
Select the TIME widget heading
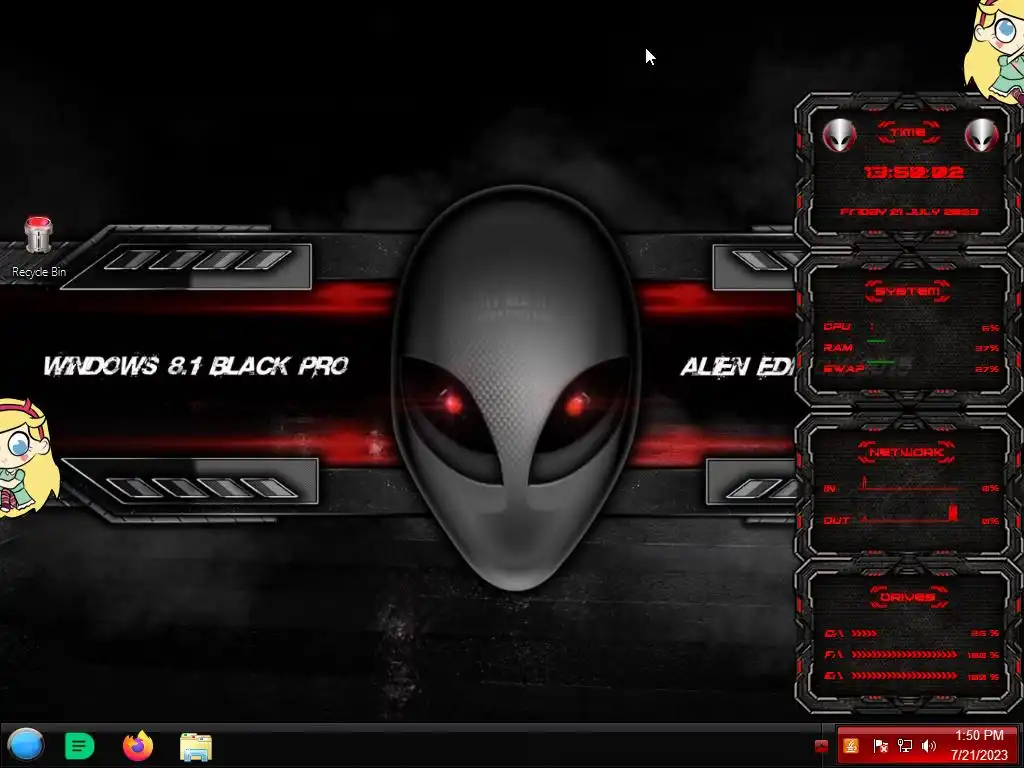tap(908, 133)
